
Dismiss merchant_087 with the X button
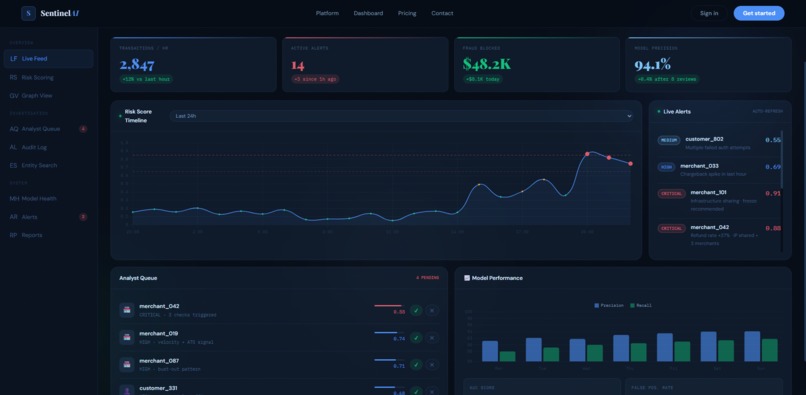pos(432,365)
